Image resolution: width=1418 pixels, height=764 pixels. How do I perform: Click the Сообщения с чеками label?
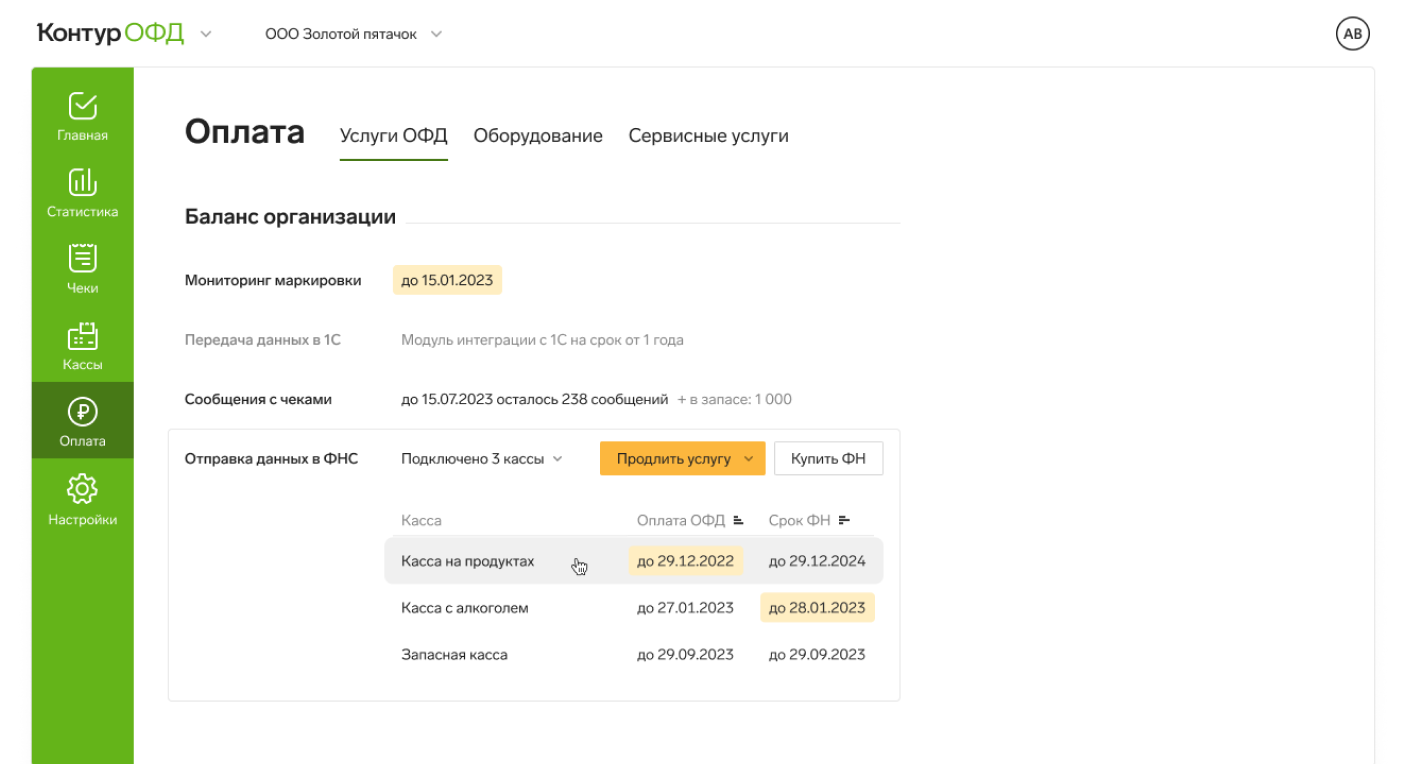point(258,399)
